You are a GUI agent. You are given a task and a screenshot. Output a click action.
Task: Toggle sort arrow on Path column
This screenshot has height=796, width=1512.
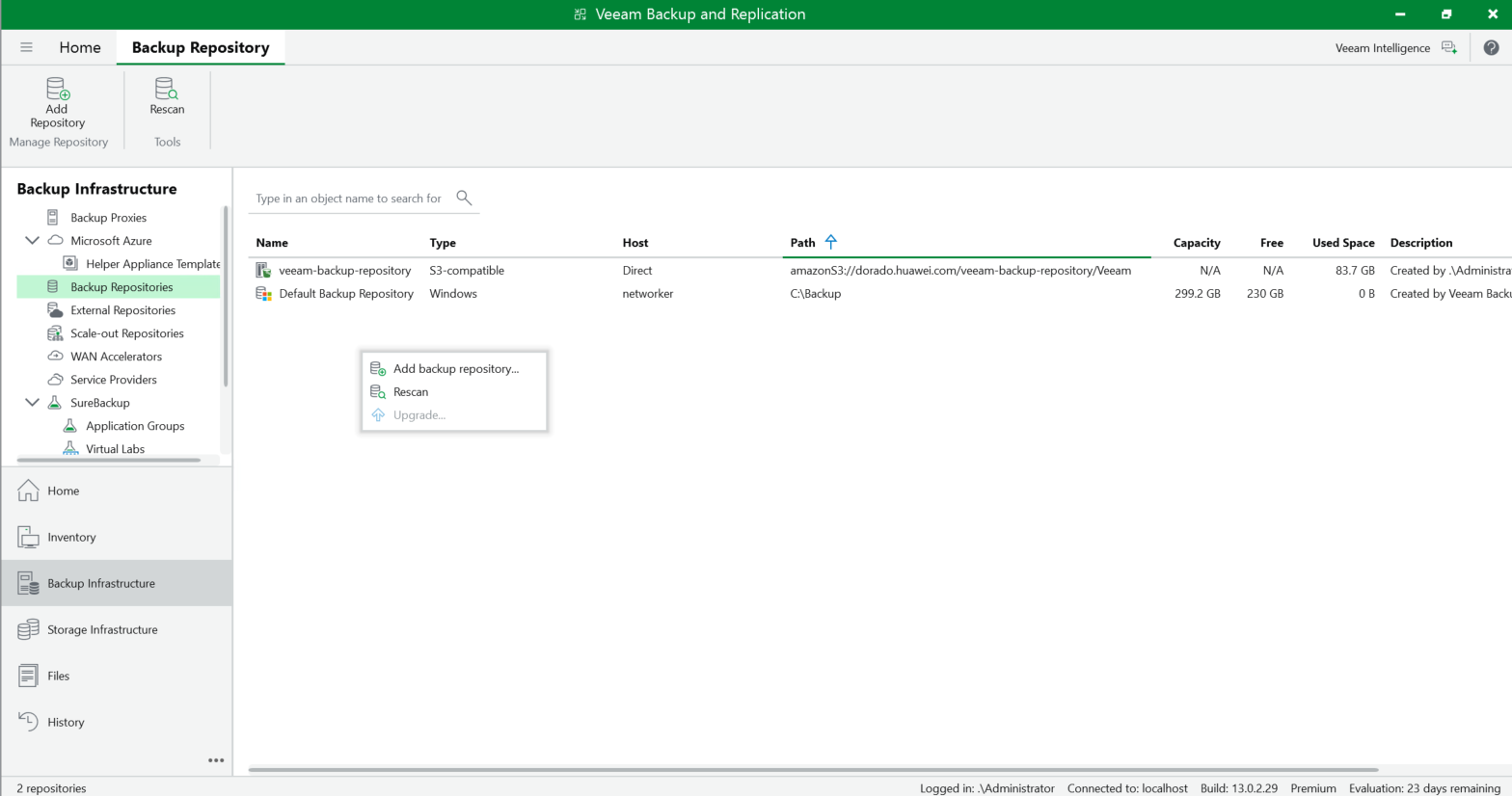pyautogui.click(x=831, y=243)
